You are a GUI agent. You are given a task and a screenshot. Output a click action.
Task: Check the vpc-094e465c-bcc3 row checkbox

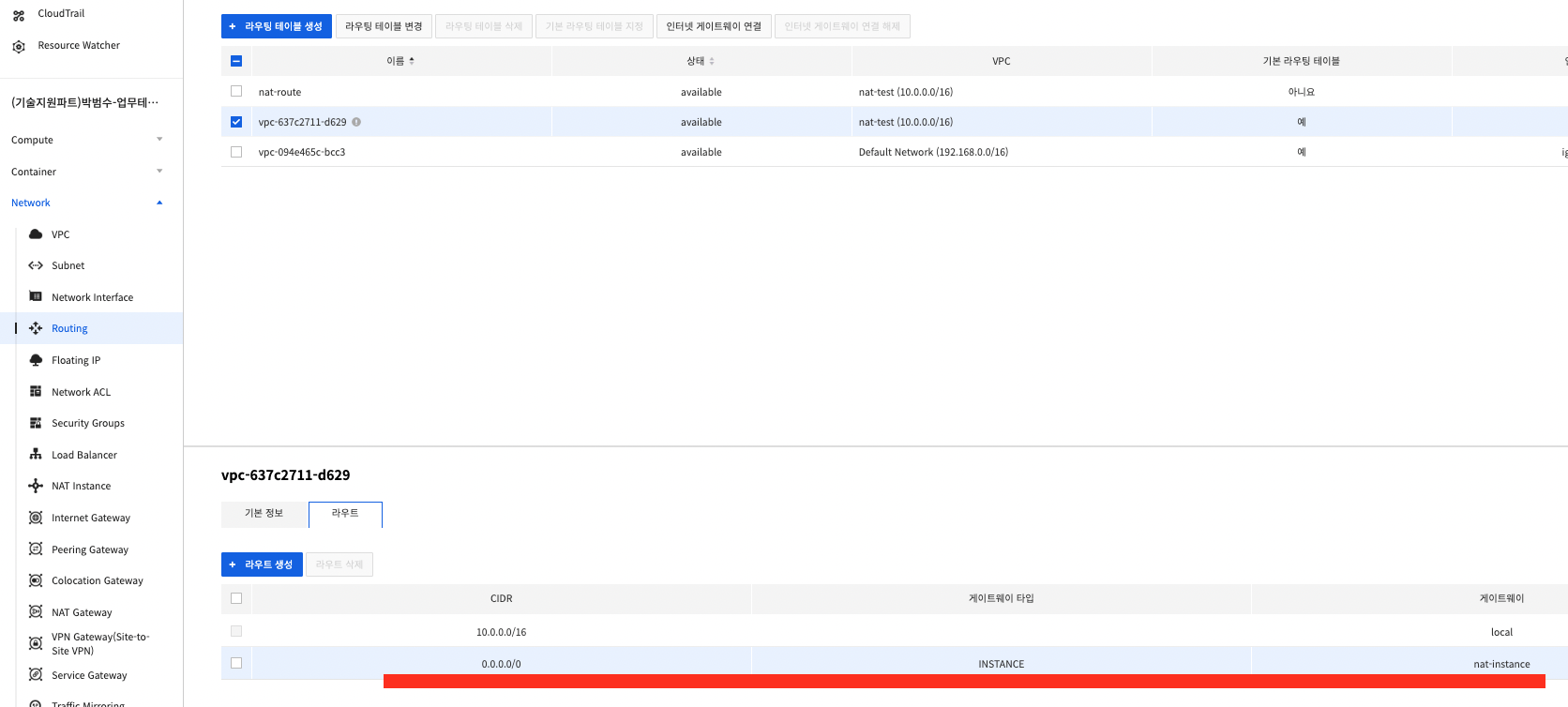[236, 152]
